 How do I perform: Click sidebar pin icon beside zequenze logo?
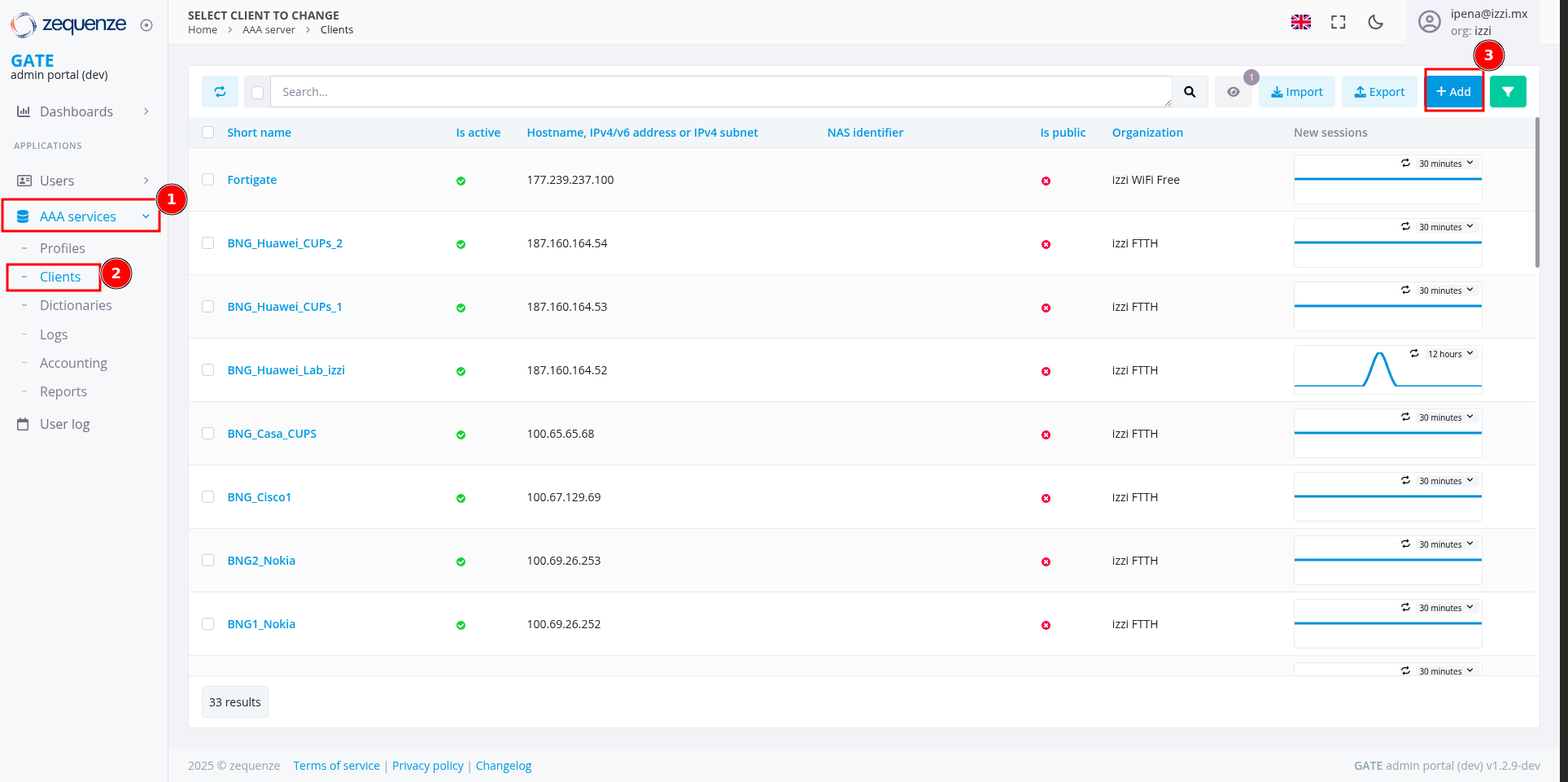click(146, 25)
